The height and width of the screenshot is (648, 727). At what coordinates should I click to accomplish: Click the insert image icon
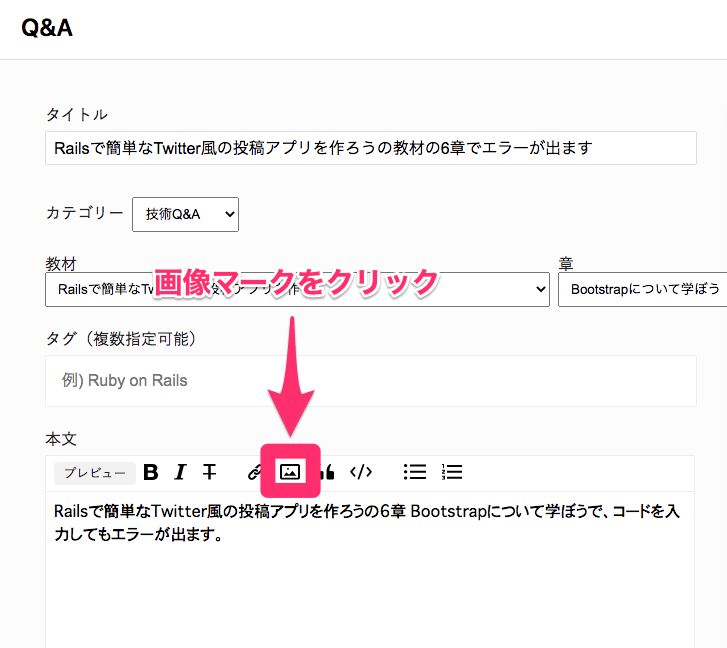pyautogui.click(x=290, y=472)
